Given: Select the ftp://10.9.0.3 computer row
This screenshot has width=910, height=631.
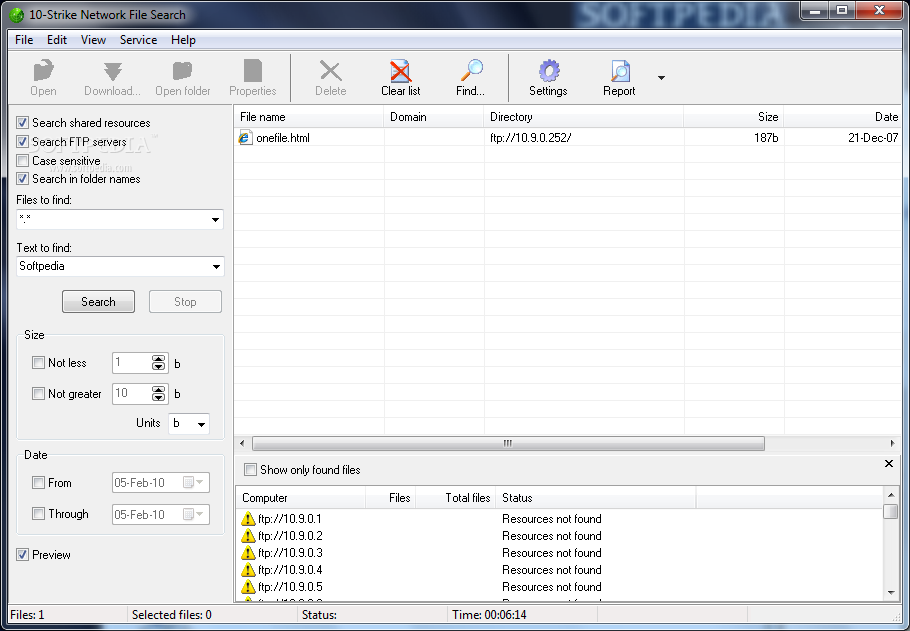Looking at the screenshot, I should tap(559, 553).
